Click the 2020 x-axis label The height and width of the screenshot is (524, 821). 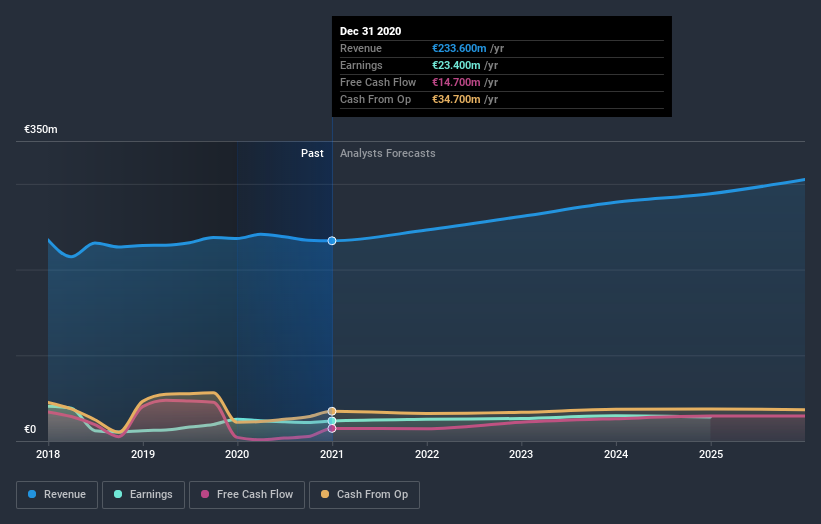tap(237, 454)
